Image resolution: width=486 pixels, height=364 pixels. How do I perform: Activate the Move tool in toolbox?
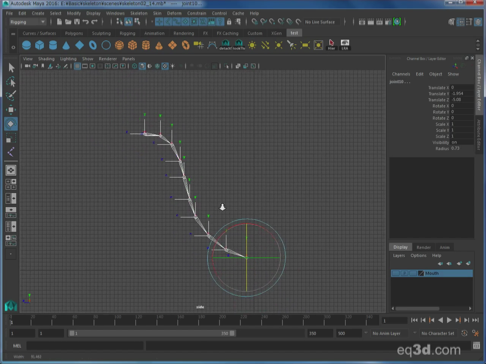point(11,110)
